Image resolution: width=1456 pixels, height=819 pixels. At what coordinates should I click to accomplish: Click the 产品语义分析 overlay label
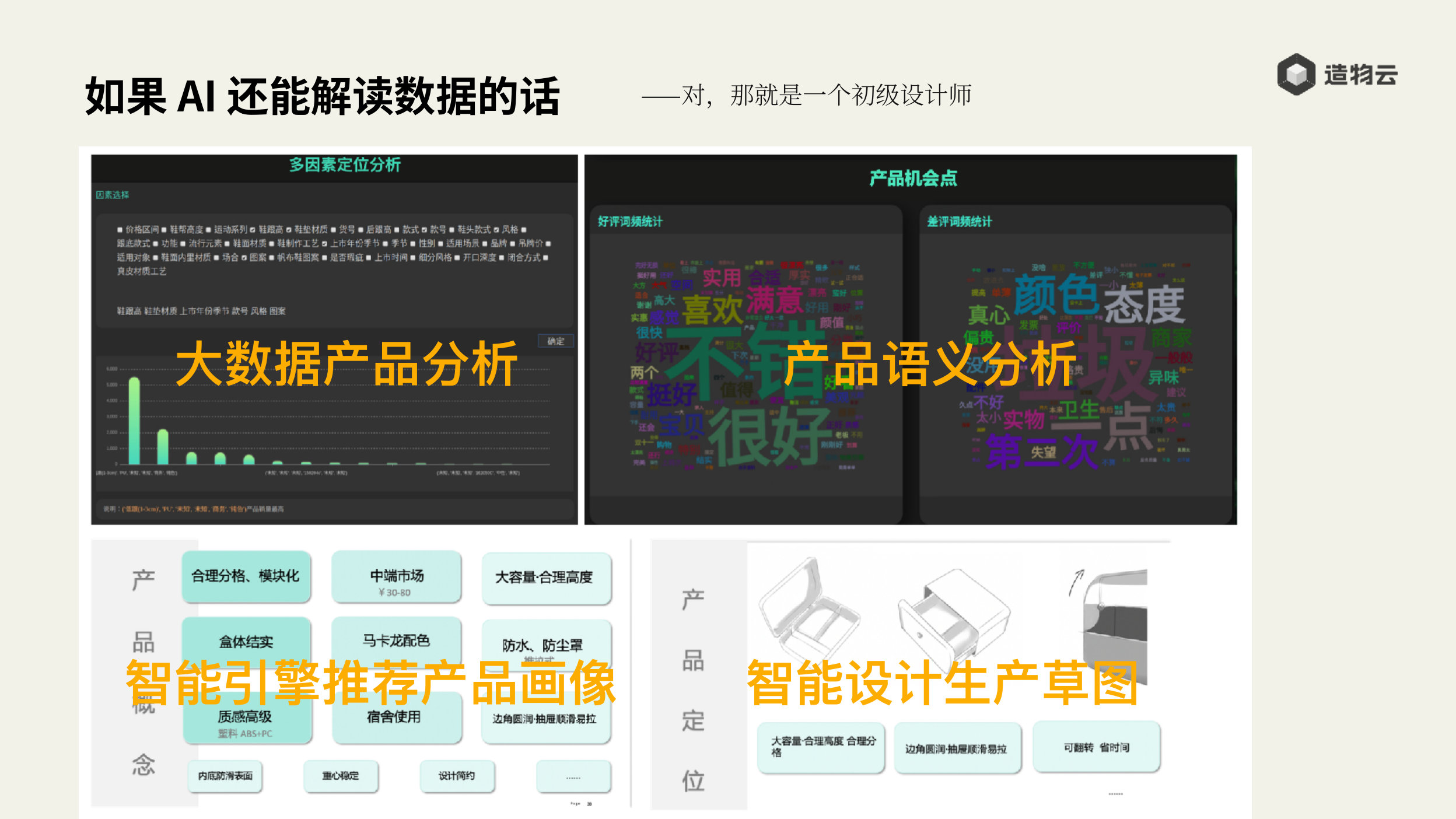tap(929, 364)
